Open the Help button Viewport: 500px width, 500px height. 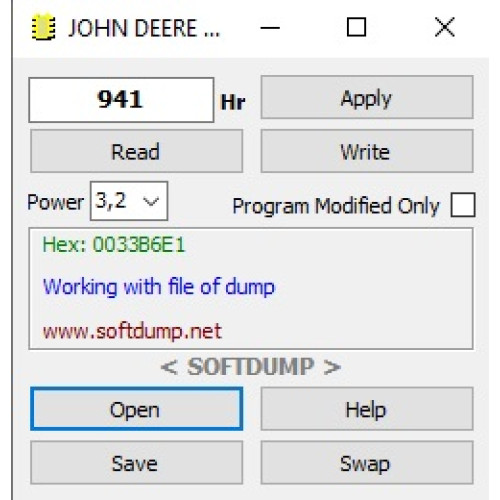coord(367,409)
